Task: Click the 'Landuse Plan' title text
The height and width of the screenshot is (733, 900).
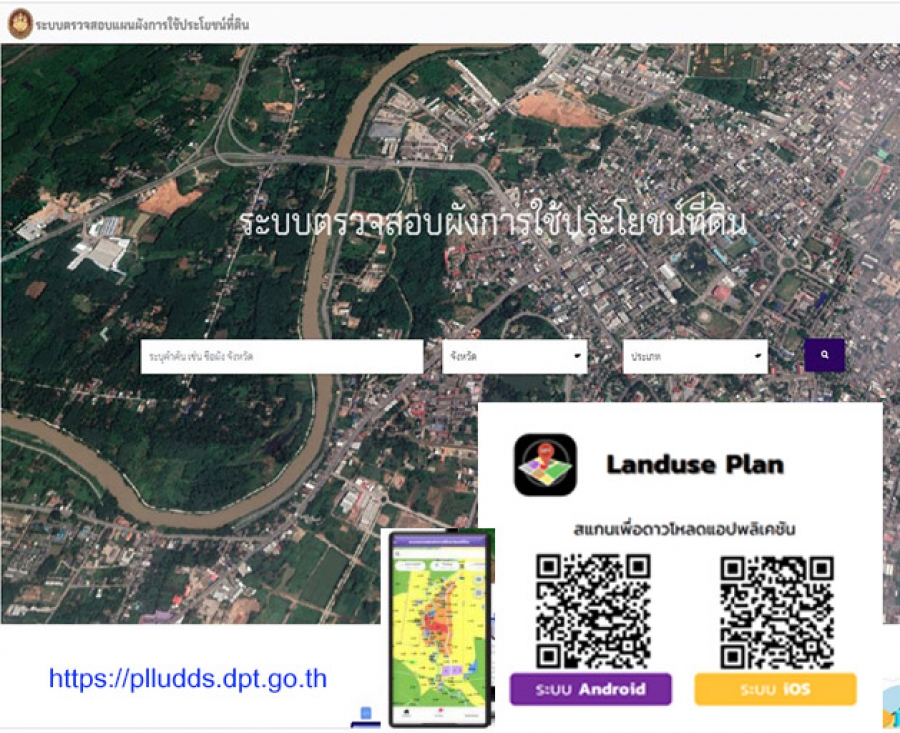Action: point(695,464)
